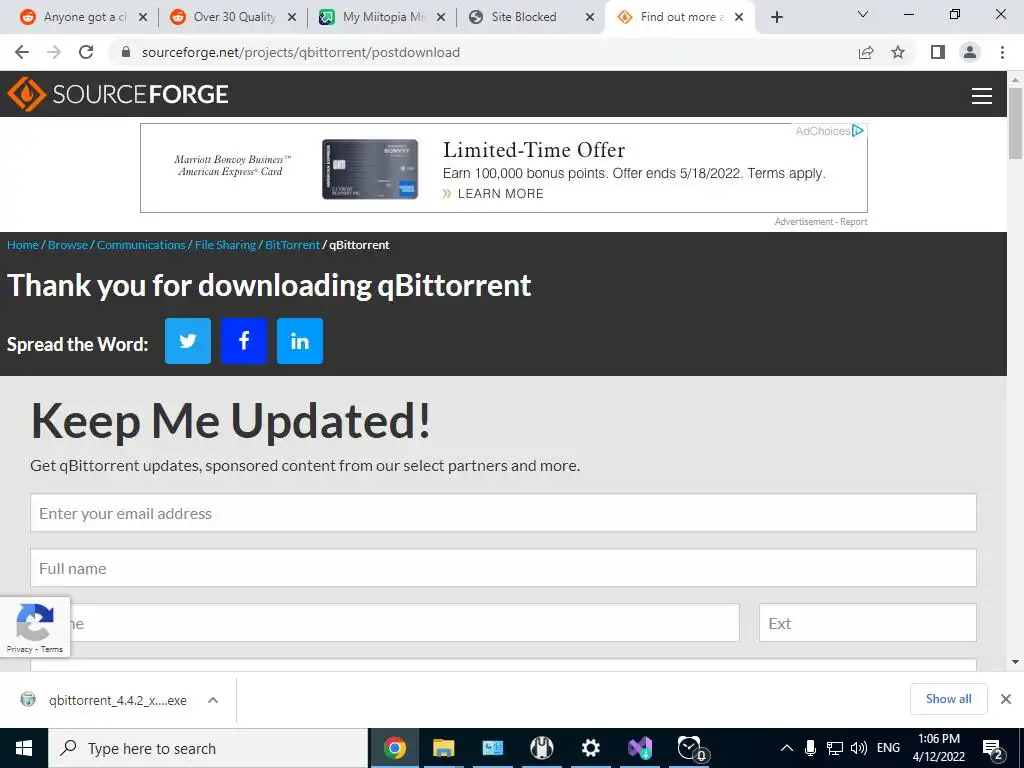Open Chrome profile icon
1024x768 pixels.
970,52
